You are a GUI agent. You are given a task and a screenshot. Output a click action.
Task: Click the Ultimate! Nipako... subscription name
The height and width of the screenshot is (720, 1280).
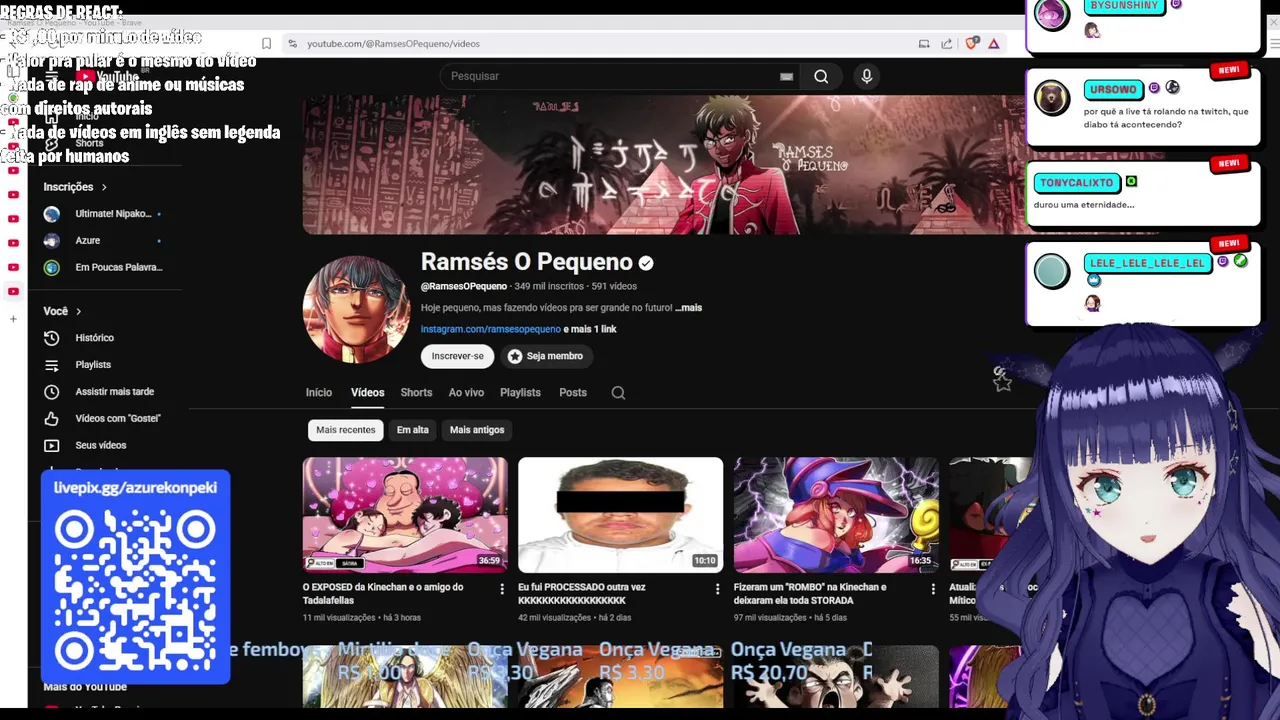pyautogui.click(x=113, y=214)
